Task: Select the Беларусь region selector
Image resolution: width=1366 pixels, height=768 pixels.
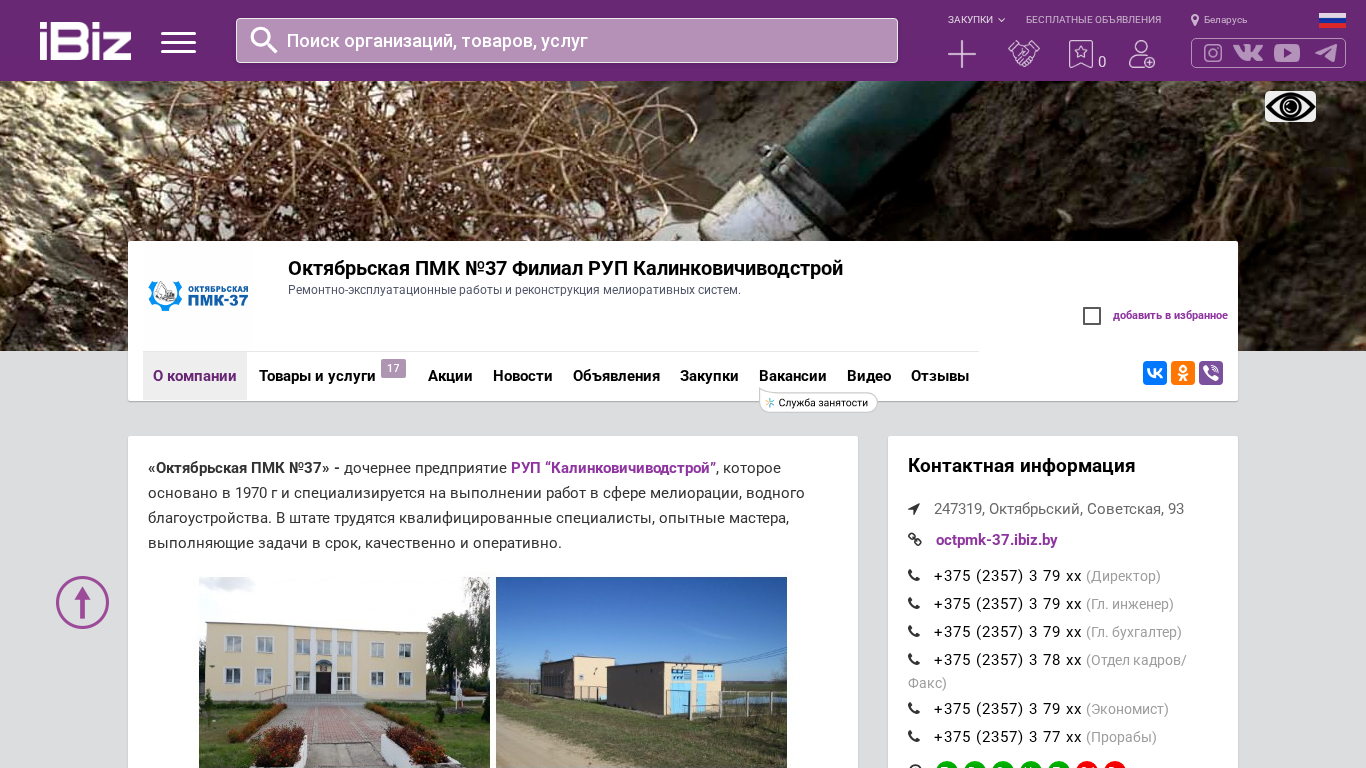Action: point(1219,20)
